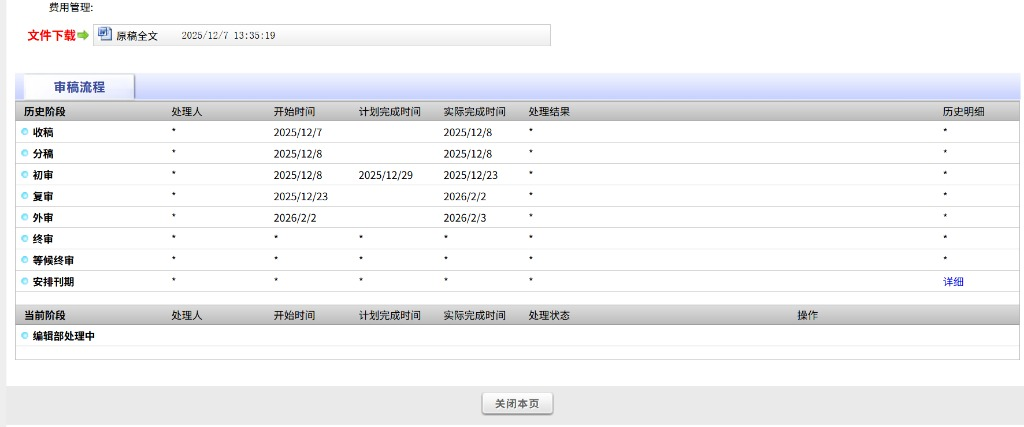Open the 审稿流程 tab
Image resolution: width=1024 pixels, height=427 pixels.
point(79,88)
